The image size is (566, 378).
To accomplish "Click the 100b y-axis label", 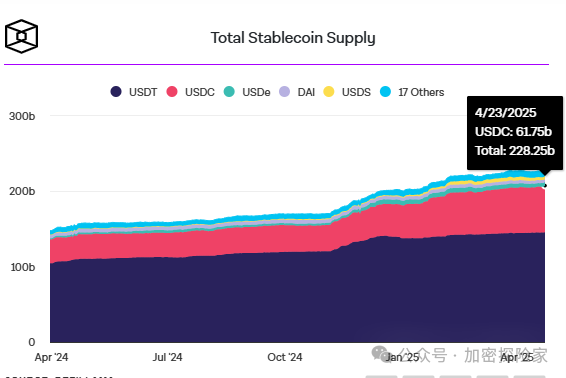I will (x=23, y=267).
